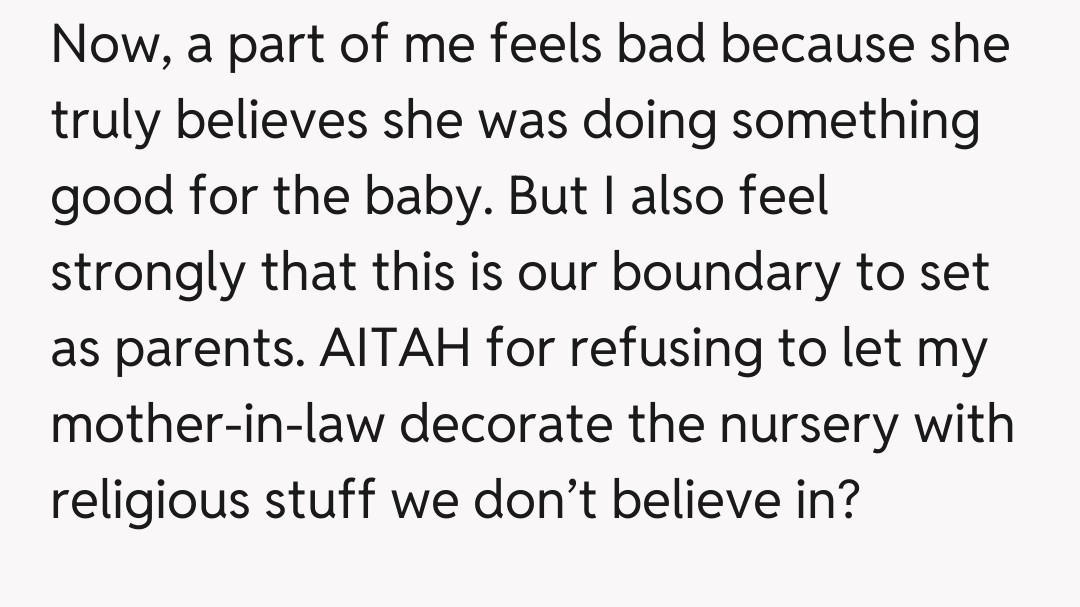Click the word "because" in the first line
Screen dimensions: 1080x607
pyautogui.click(x=790, y=46)
